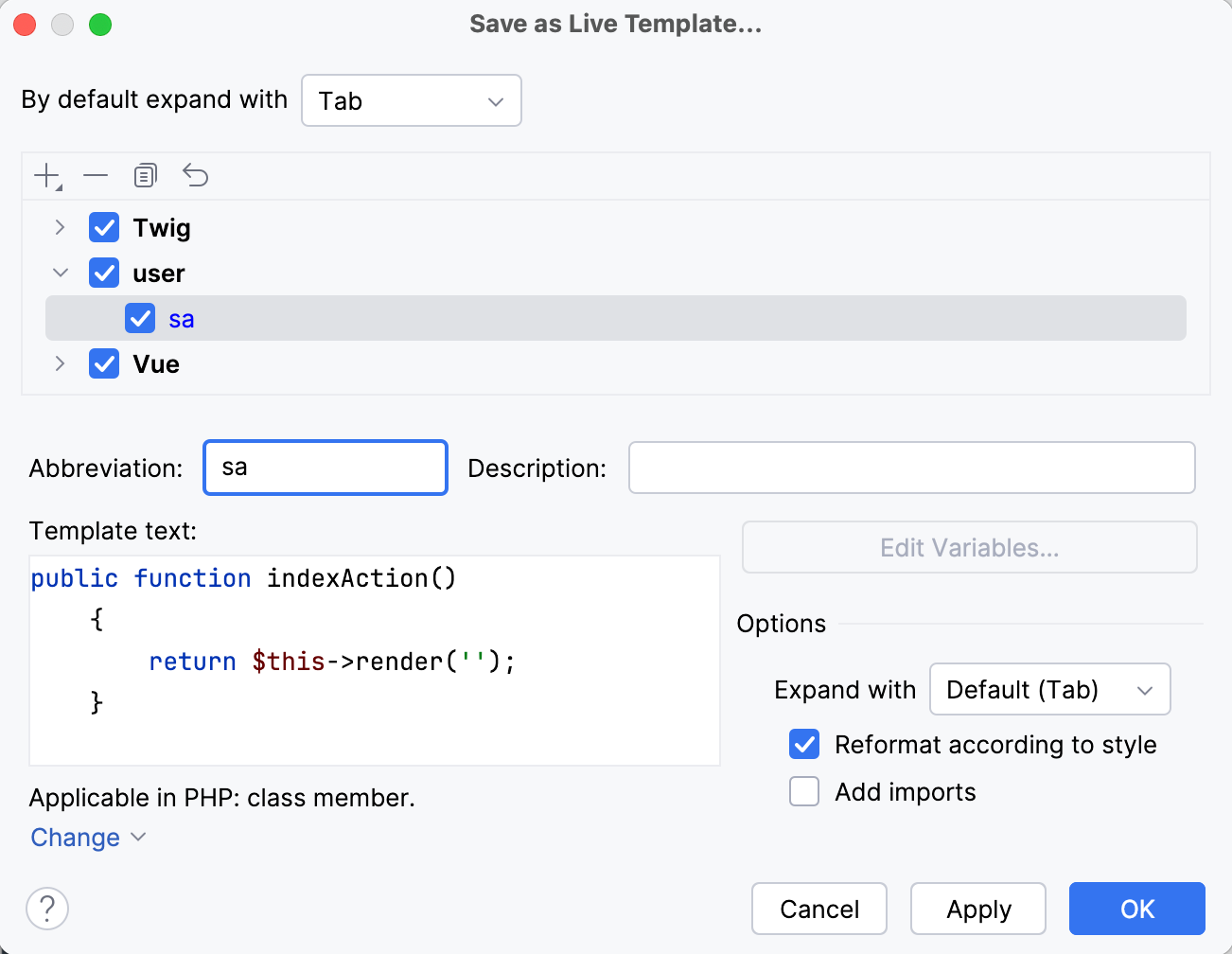Apply the template changes
Image resolution: width=1232 pixels, height=954 pixels.
(977, 909)
